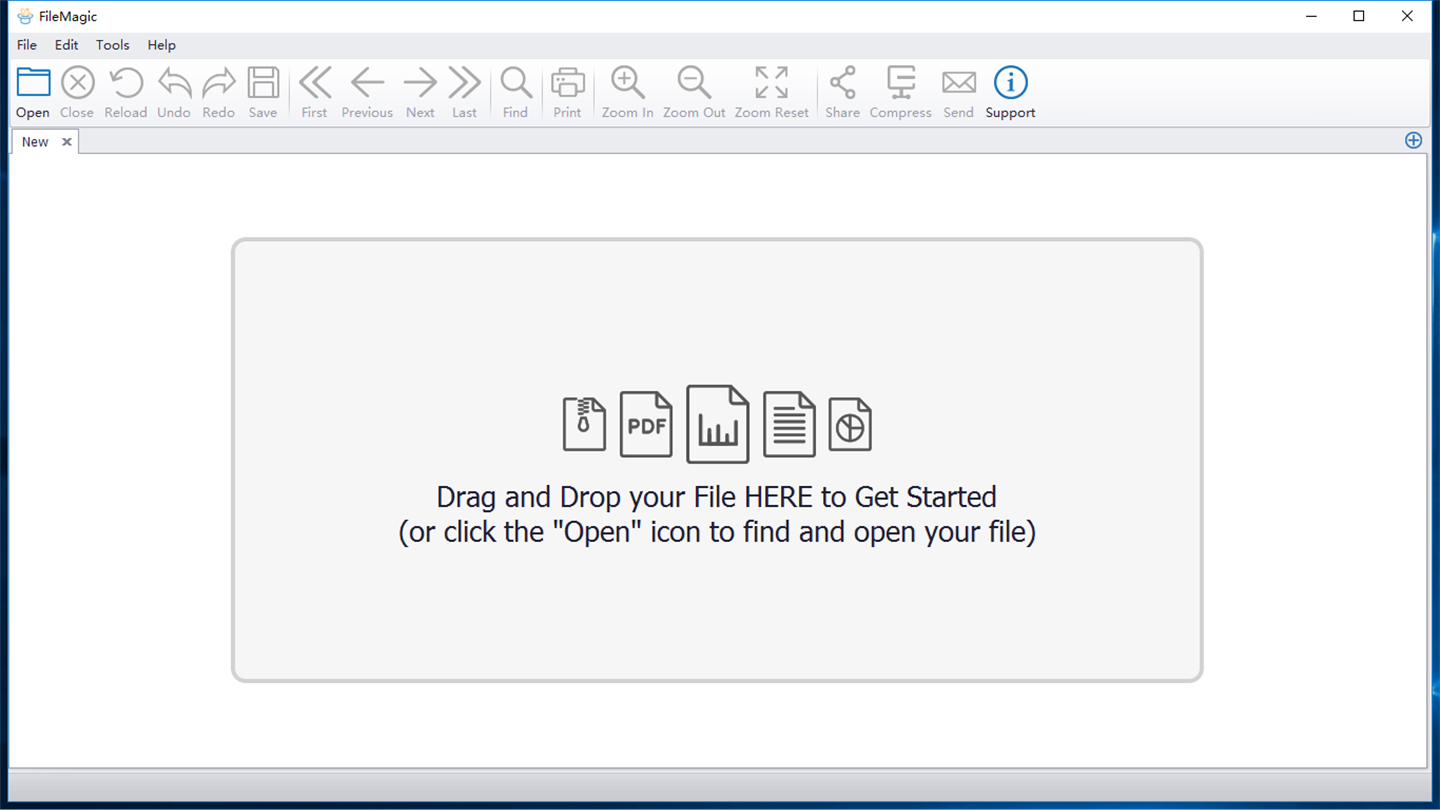Click the bar chart file icon
Viewport: 1440px width, 810px height.
[x=718, y=424]
